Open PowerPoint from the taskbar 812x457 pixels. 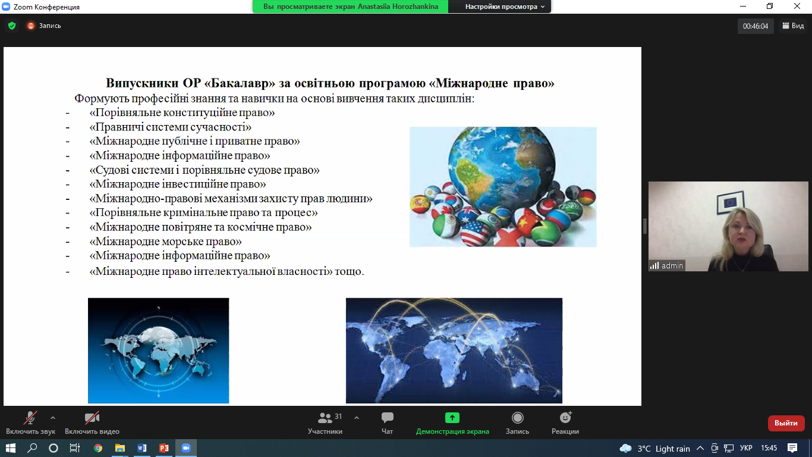[164, 448]
